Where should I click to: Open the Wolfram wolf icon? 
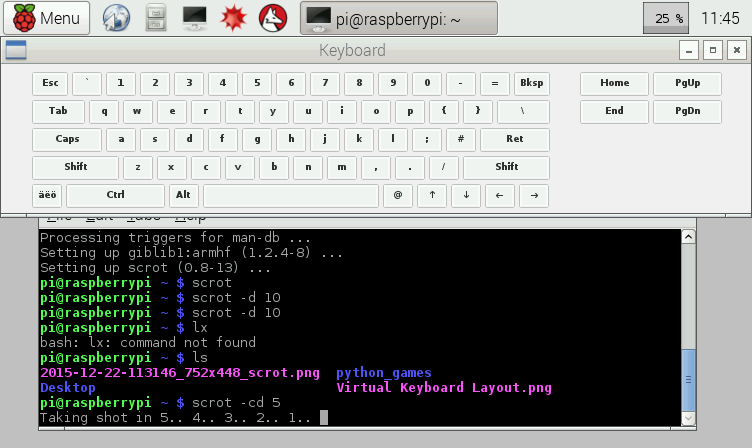(270, 17)
